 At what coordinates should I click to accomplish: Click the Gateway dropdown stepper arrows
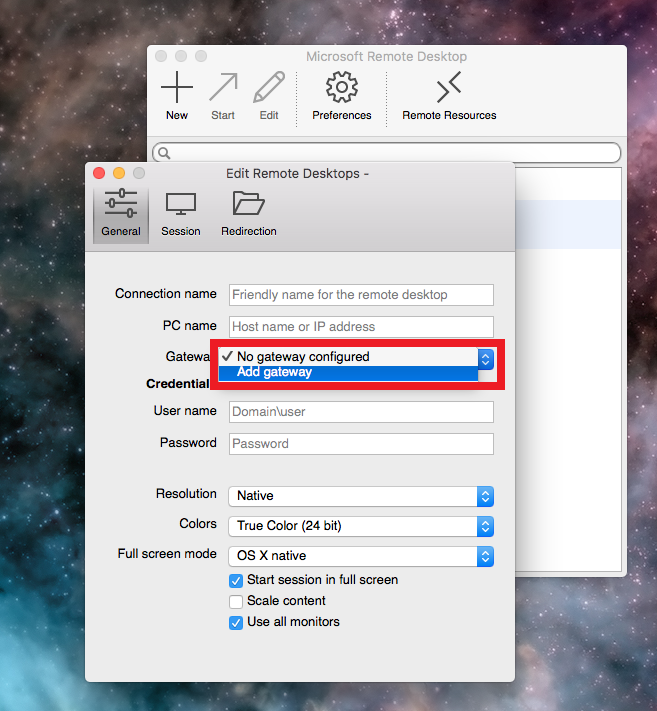tap(486, 360)
